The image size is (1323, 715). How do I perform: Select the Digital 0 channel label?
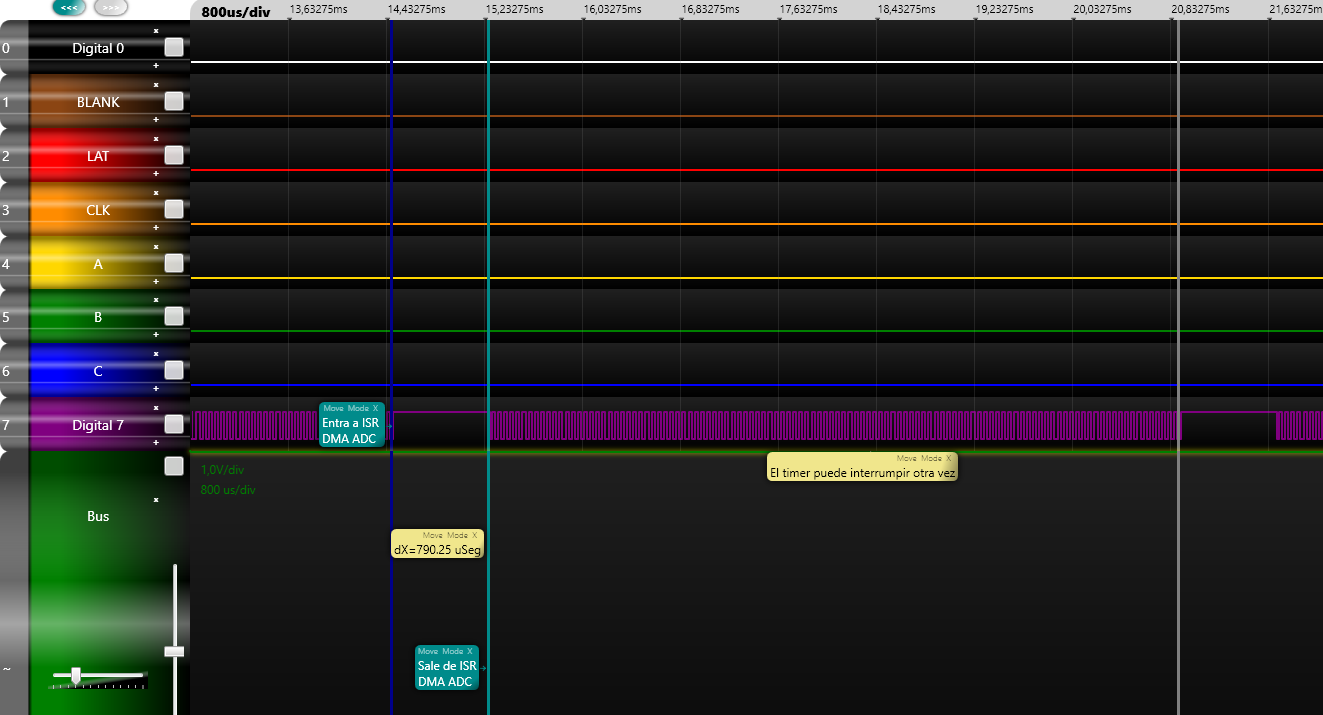(98, 48)
